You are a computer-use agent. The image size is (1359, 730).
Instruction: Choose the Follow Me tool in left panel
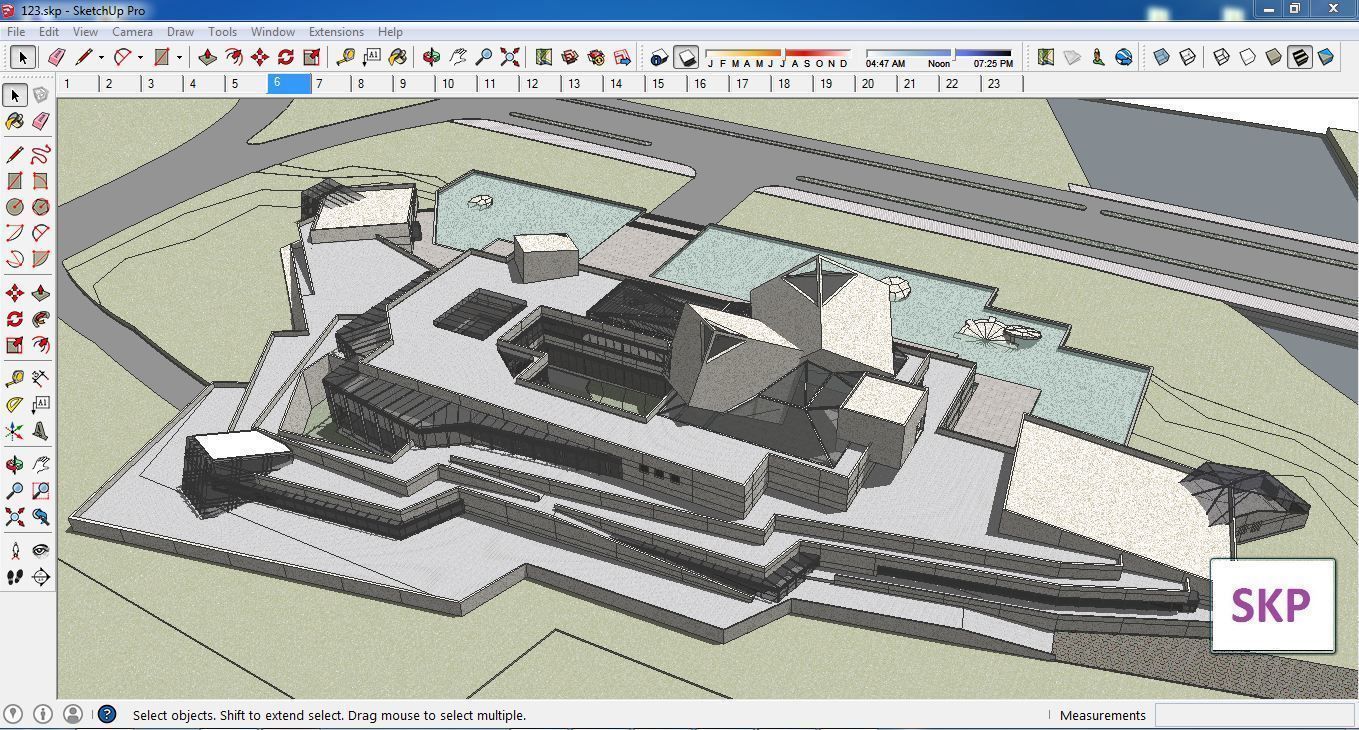(40, 319)
